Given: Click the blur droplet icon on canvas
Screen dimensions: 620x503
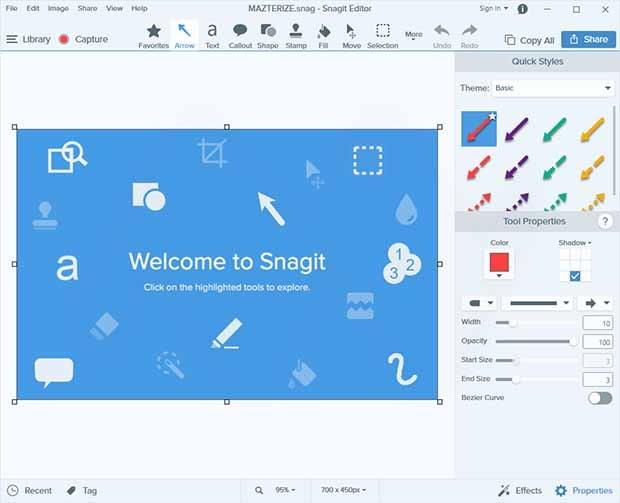Looking at the screenshot, I should [406, 209].
